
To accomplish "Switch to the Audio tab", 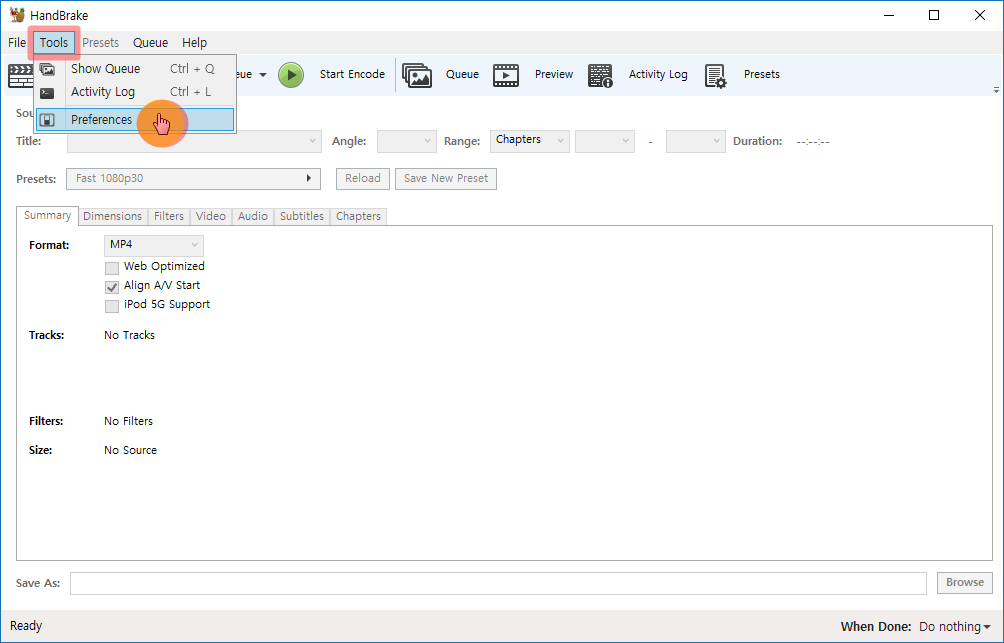I will click(253, 216).
